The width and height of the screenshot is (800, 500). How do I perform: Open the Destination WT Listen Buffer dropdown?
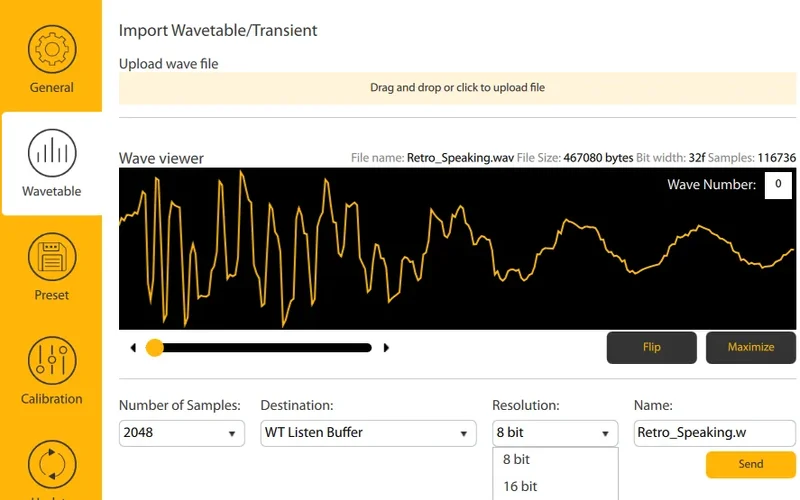point(367,433)
